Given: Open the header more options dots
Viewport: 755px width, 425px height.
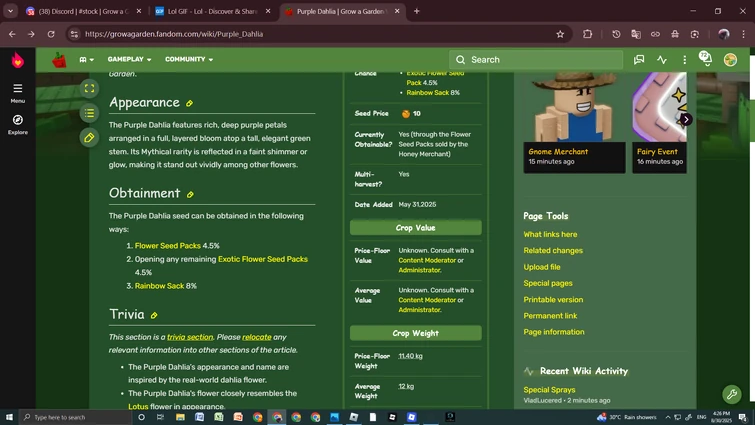Looking at the screenshot, I should coord(684,60).
